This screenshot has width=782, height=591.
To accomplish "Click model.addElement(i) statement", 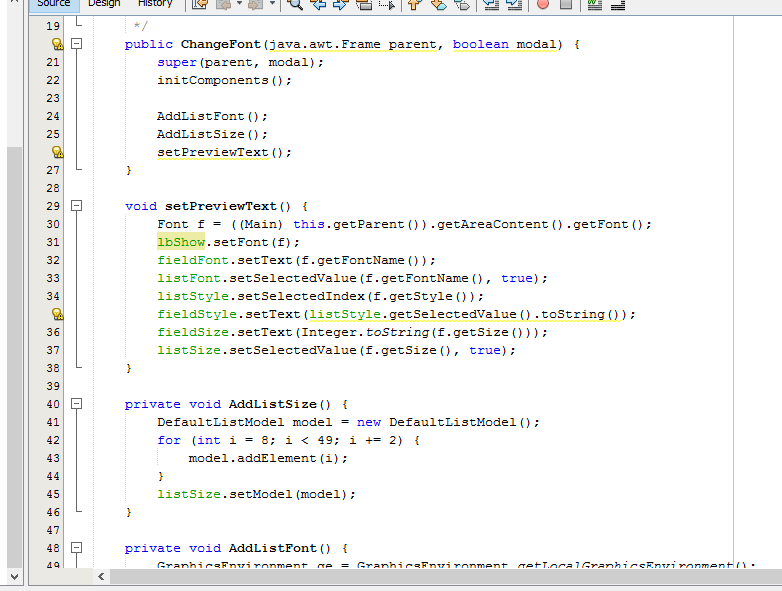I will [x=268, y=458].
